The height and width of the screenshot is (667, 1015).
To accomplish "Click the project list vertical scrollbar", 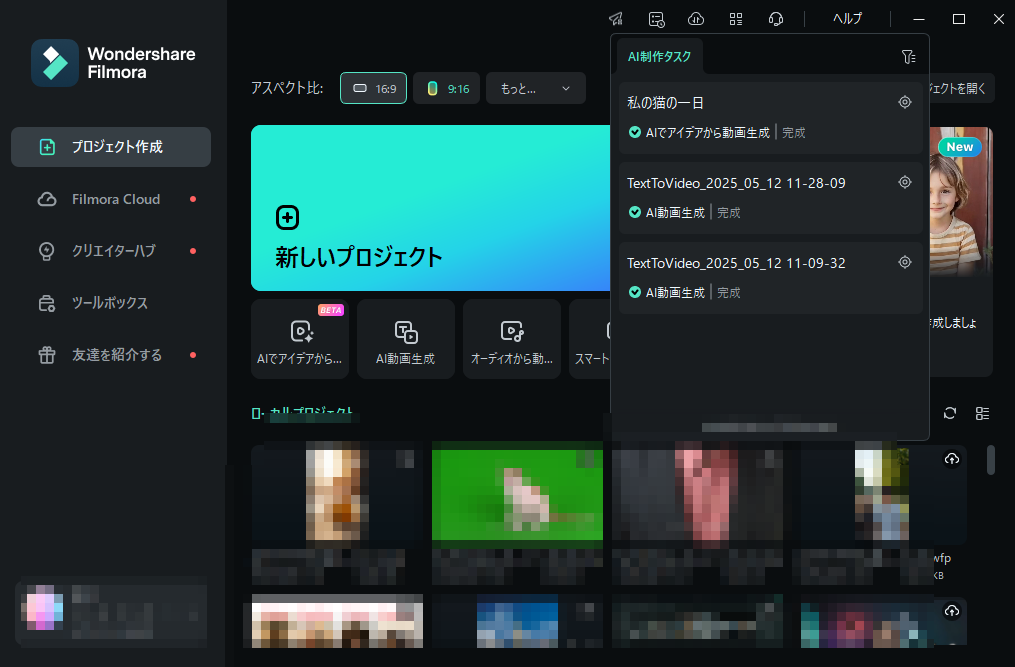I will (991, 460).
